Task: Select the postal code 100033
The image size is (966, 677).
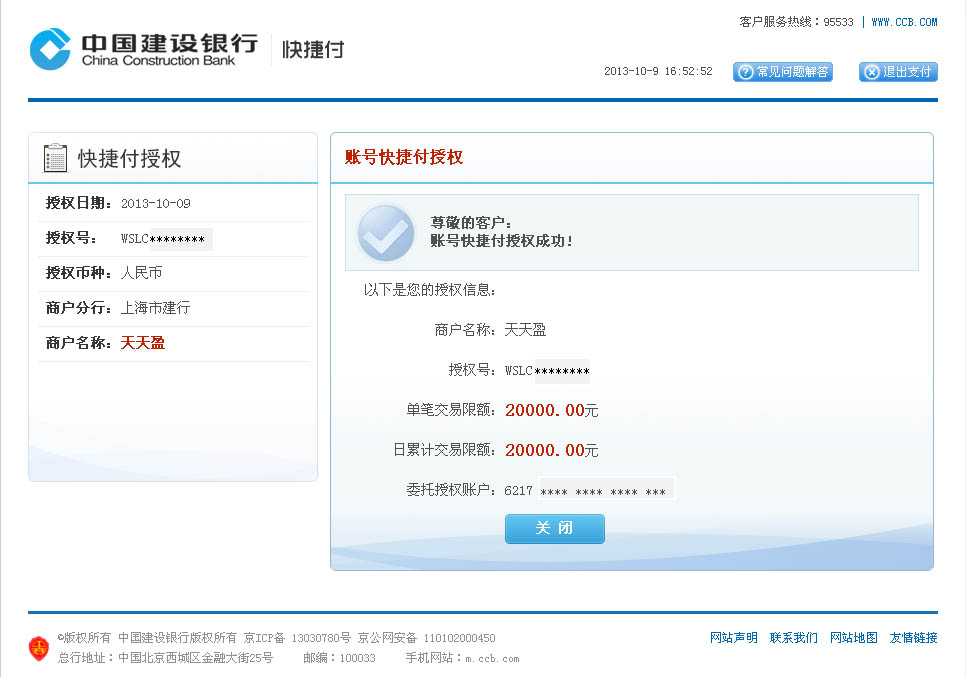Action: pos(357,658)
